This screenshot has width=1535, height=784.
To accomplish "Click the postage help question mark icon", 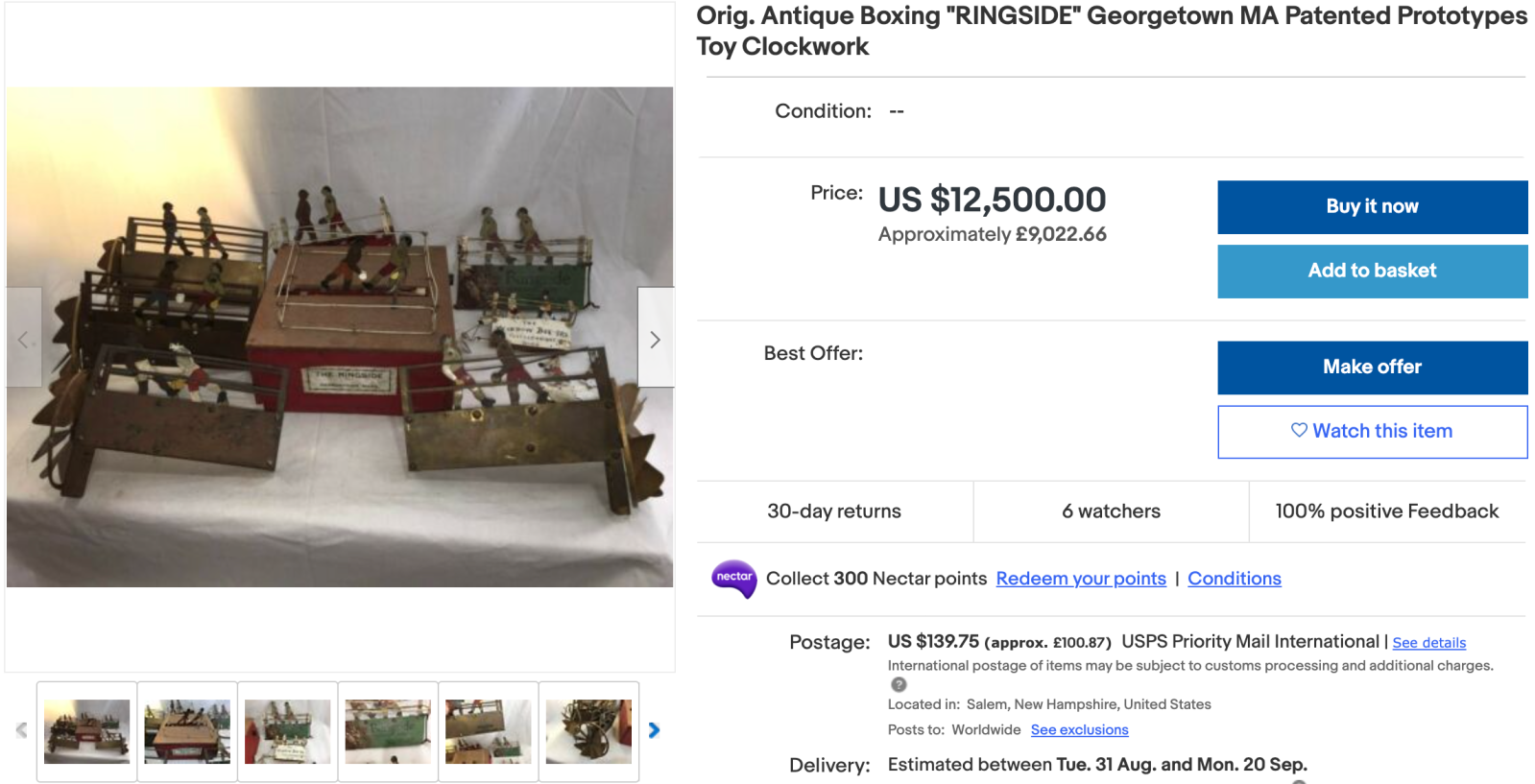I will point(899,684).
